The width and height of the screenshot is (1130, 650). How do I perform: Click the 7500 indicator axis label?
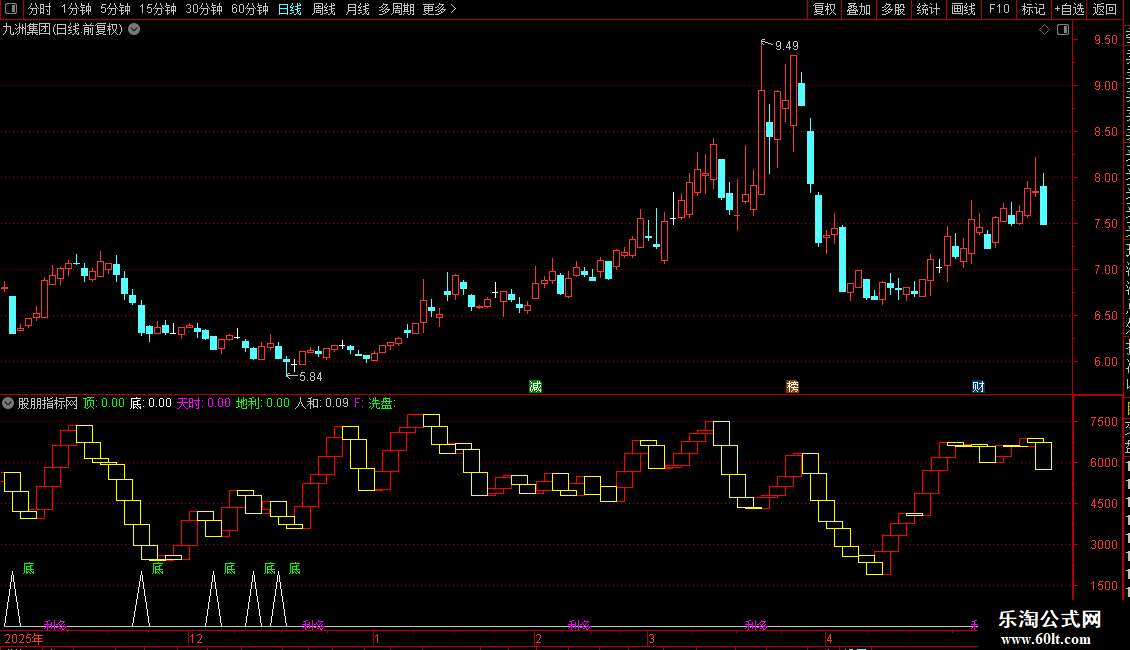pyautogui.click(x=1104, y=422)
